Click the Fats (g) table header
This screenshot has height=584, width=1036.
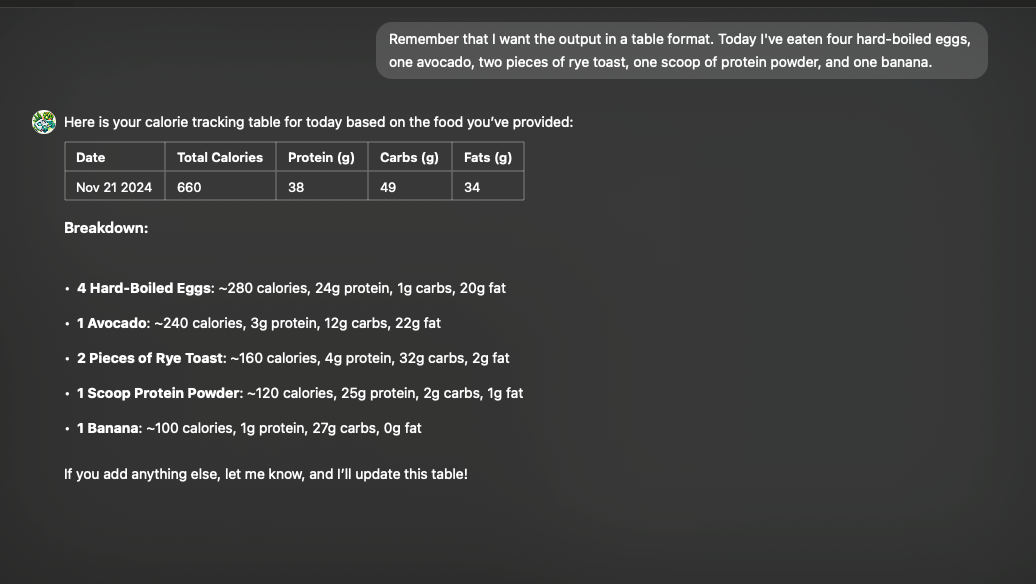tap(488, 157)
